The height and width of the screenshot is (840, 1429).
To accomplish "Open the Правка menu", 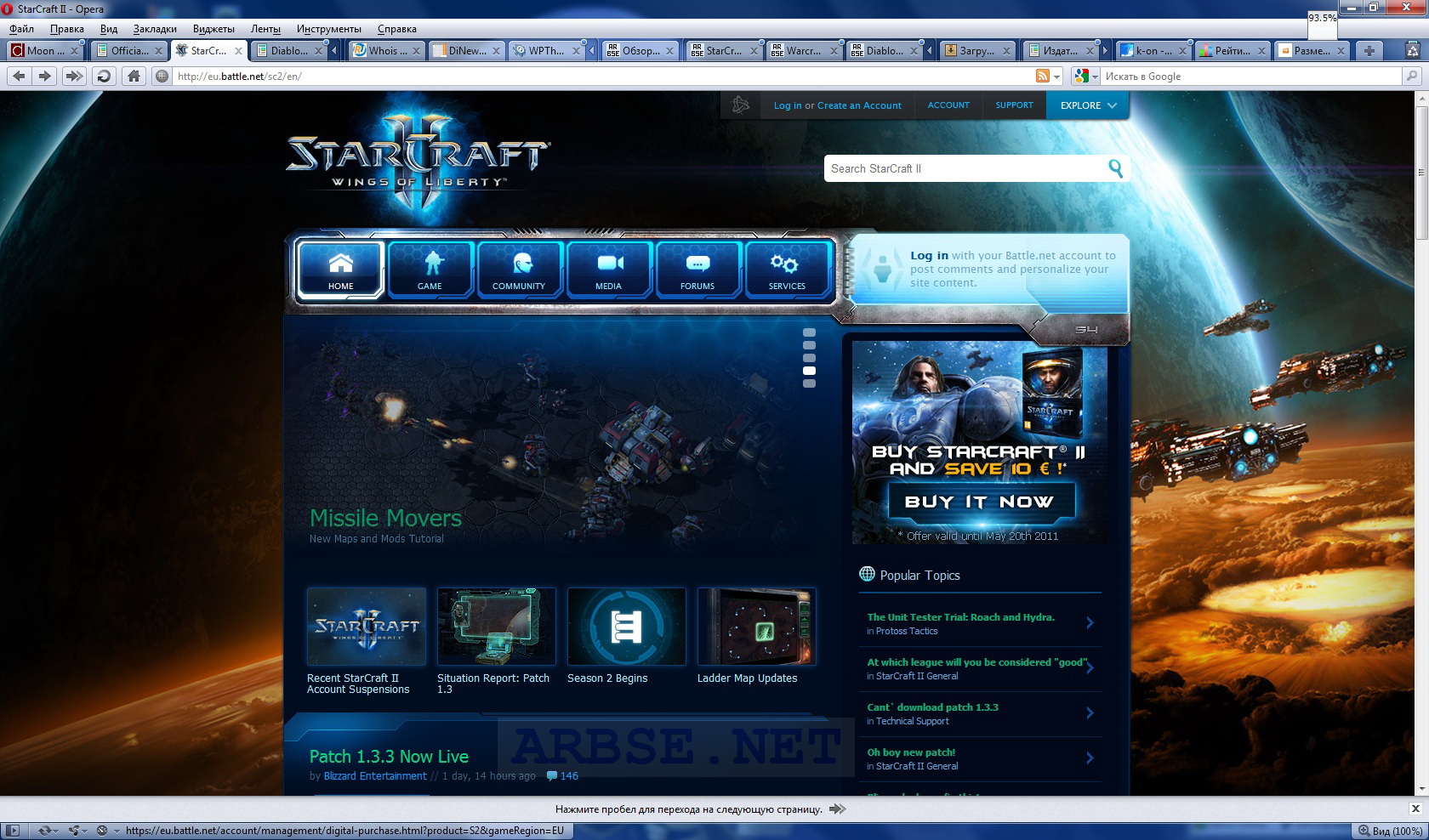I will click(x=66, y=28).
